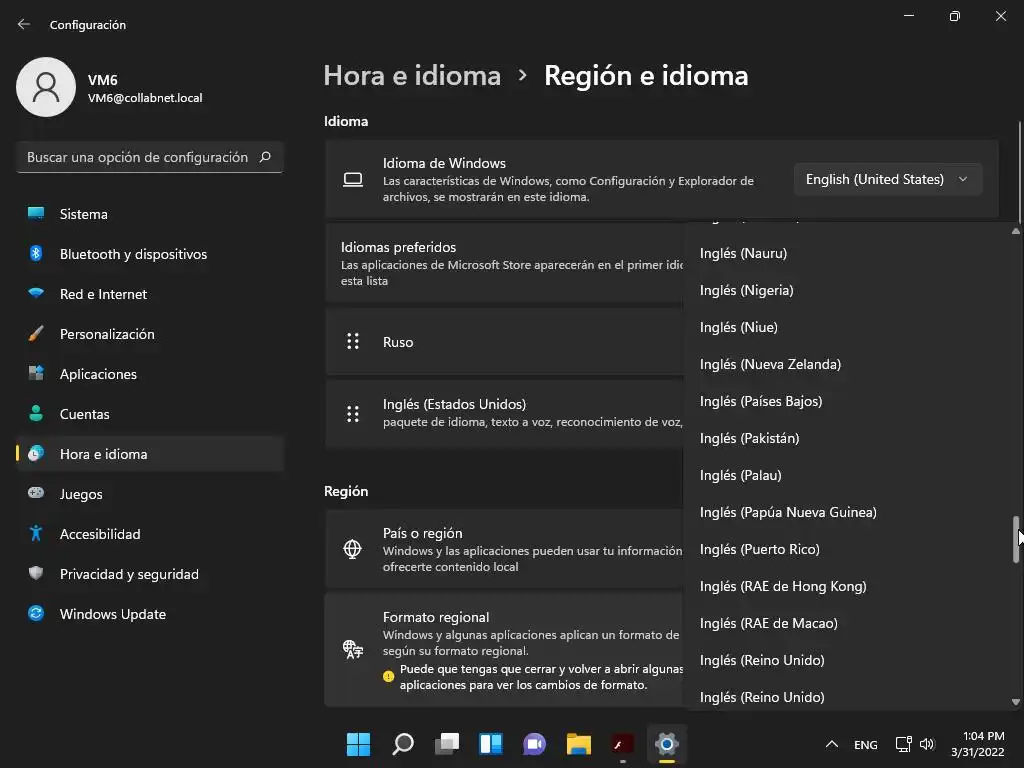Click the Red e Internet wifi icon
1024x768 pixels.
pos(36,293)
